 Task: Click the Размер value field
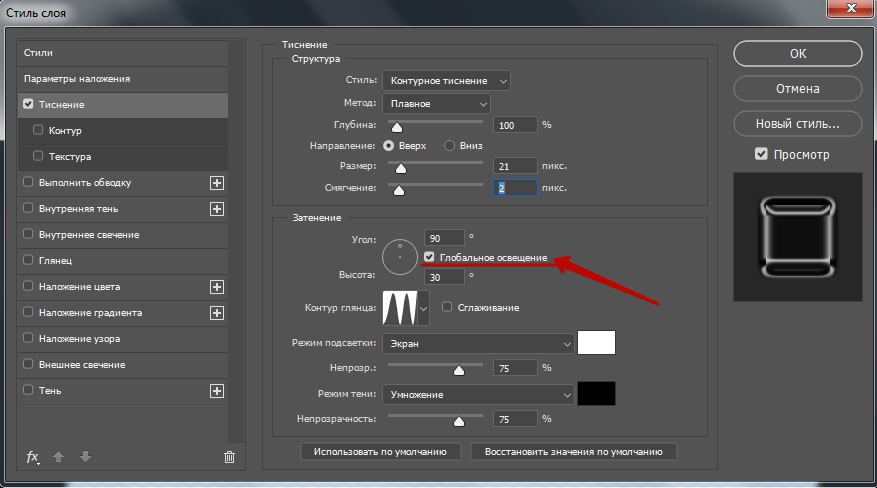(515, 166)
